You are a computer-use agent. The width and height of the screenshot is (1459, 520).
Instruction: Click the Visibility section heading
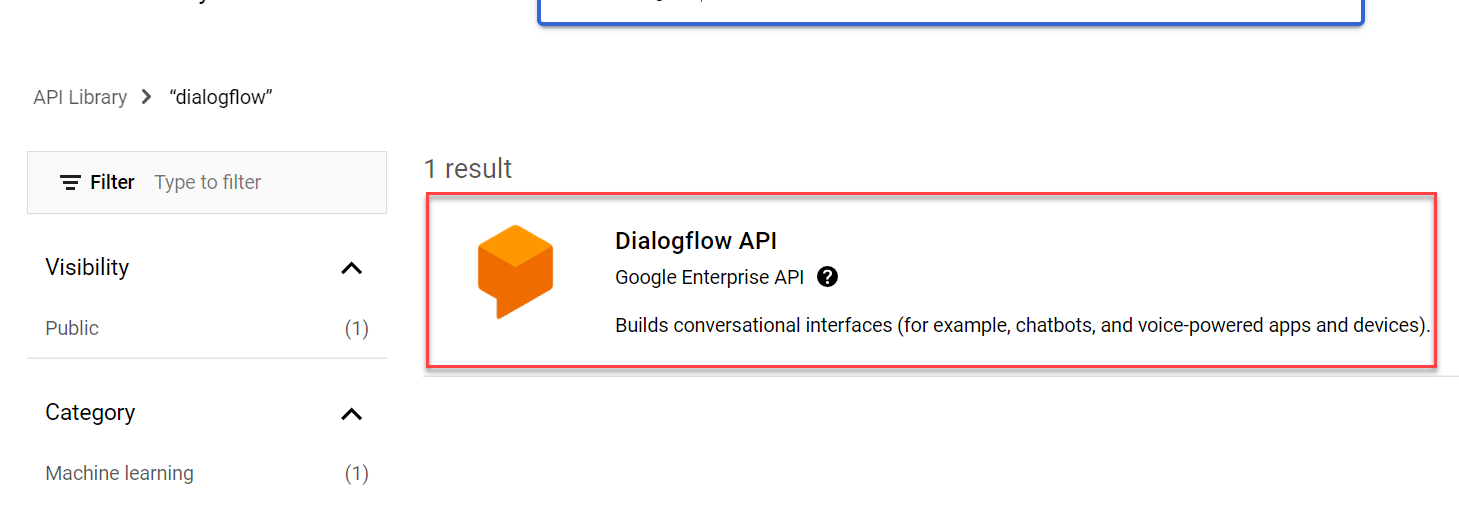tap(87, 267)
